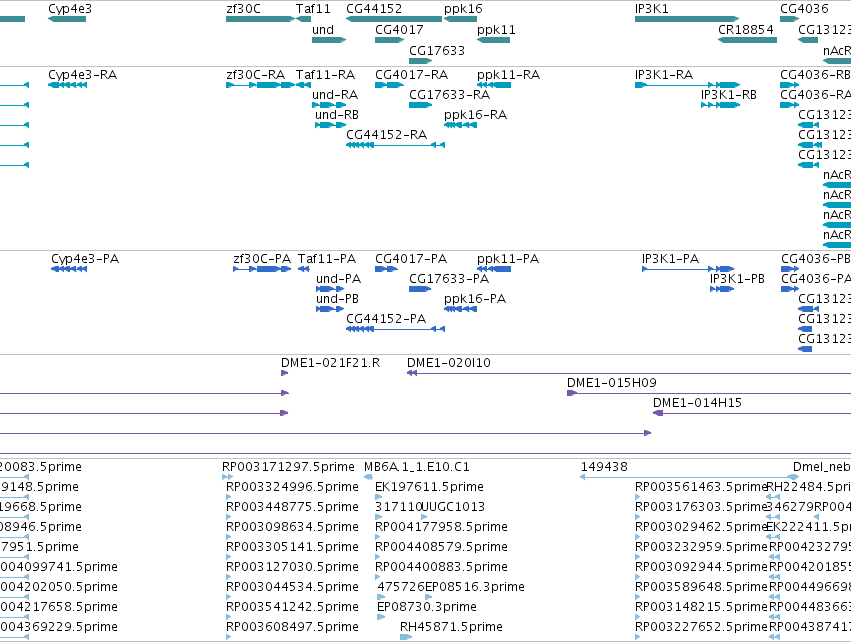Select the ppk11-PA protein feature

[x=494, y=269]
